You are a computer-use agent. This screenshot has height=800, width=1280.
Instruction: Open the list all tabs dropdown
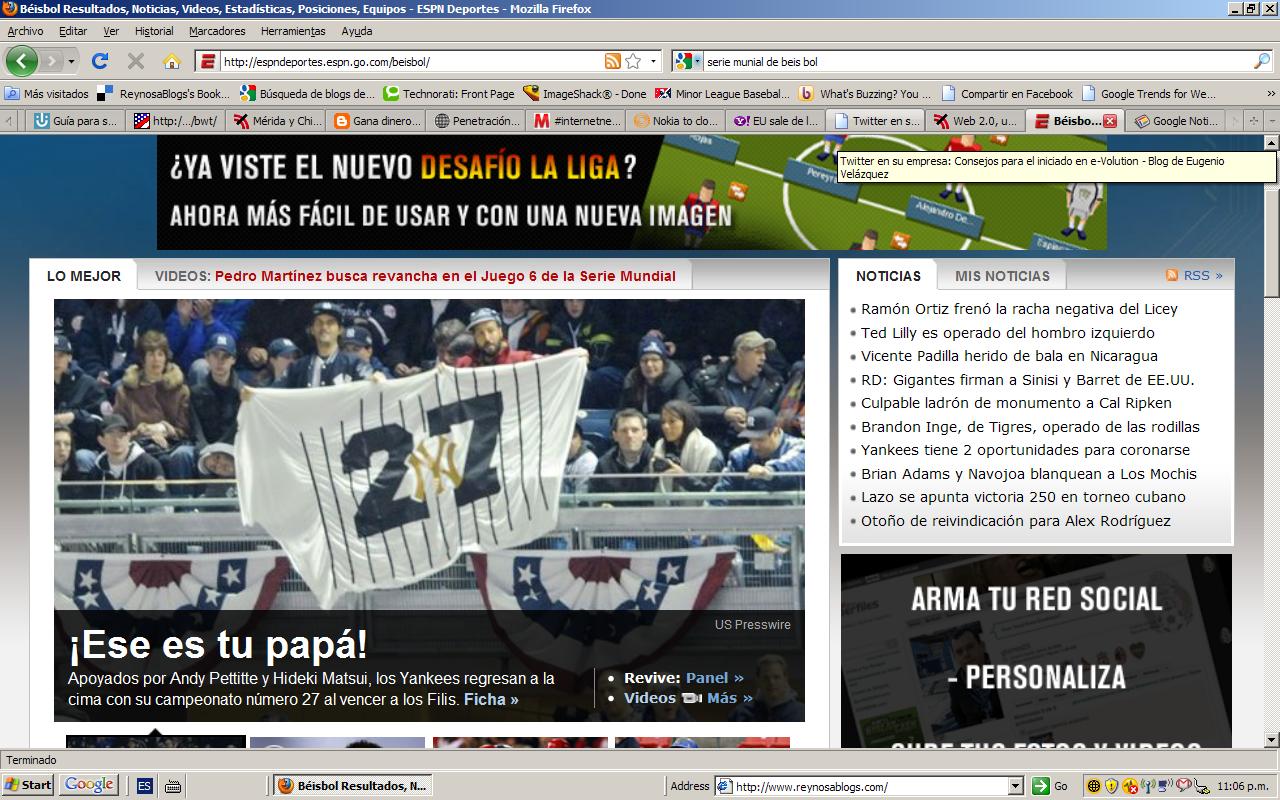1271,120
